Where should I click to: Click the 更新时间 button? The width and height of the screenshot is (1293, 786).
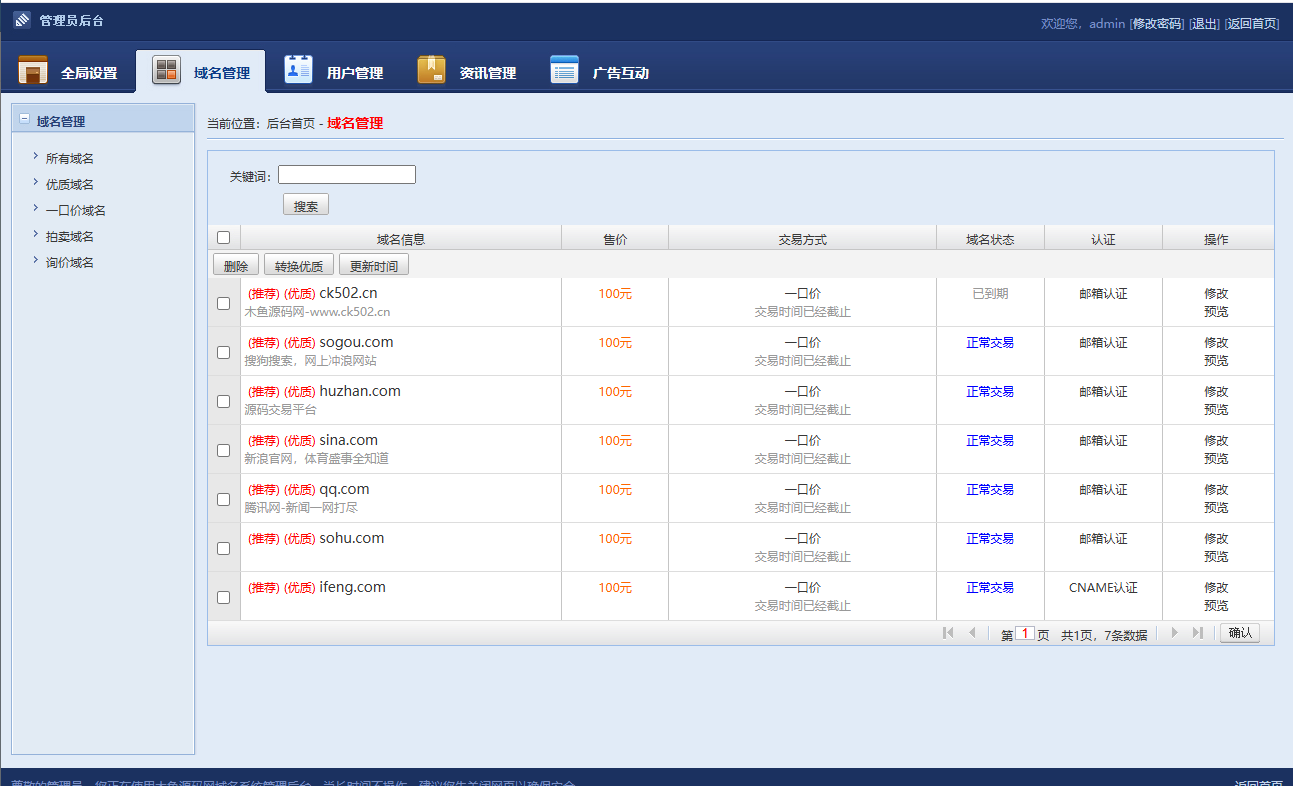click(374, 266)
